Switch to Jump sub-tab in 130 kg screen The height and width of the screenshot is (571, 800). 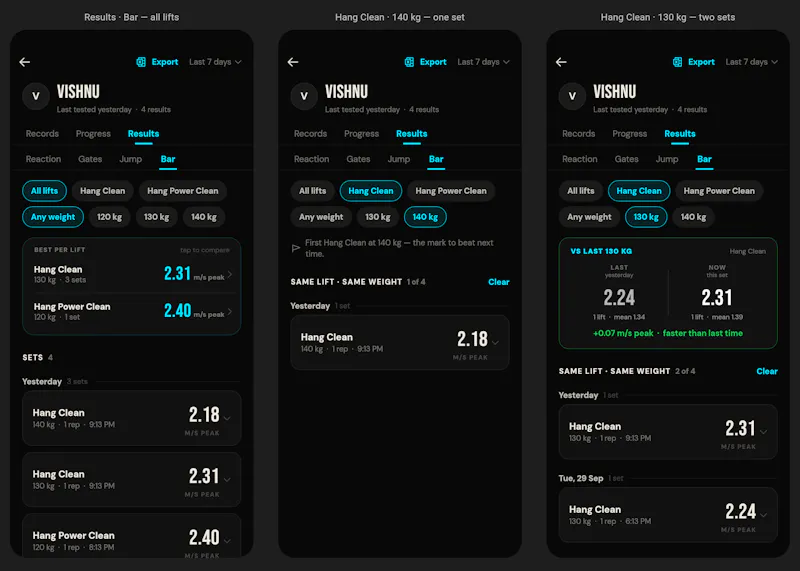(667, 159)
